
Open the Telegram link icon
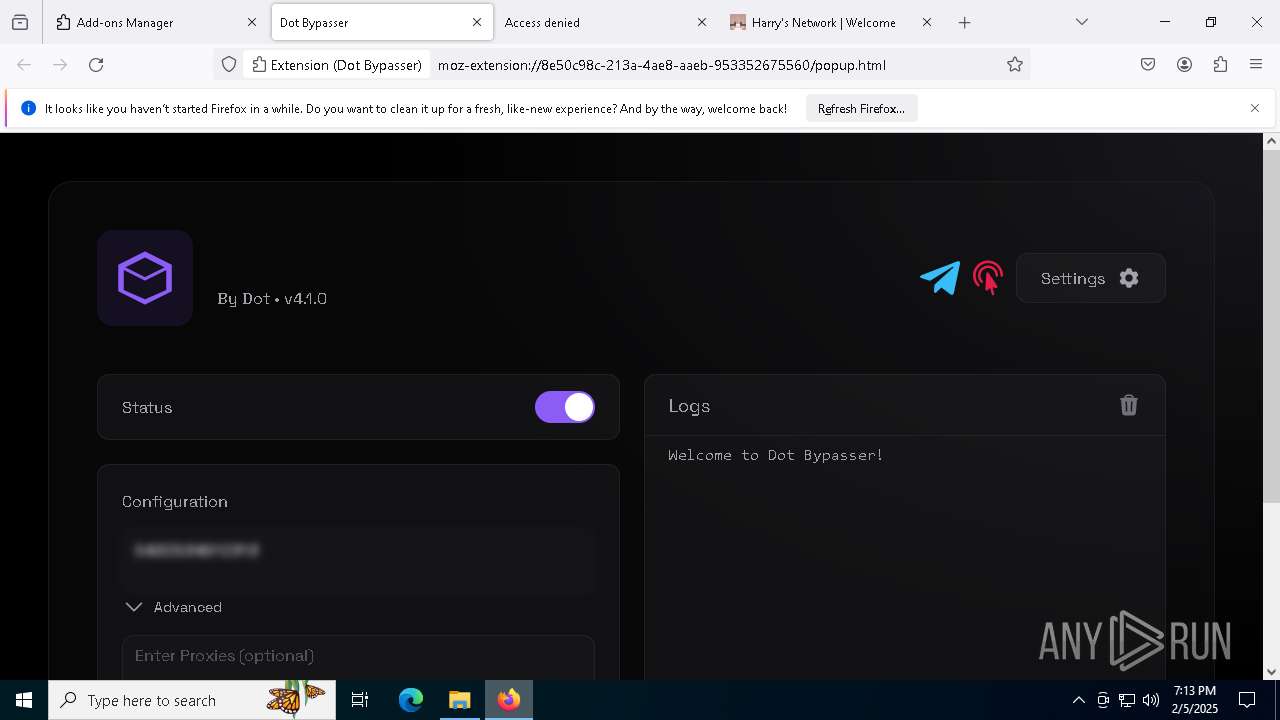(940, 278)
